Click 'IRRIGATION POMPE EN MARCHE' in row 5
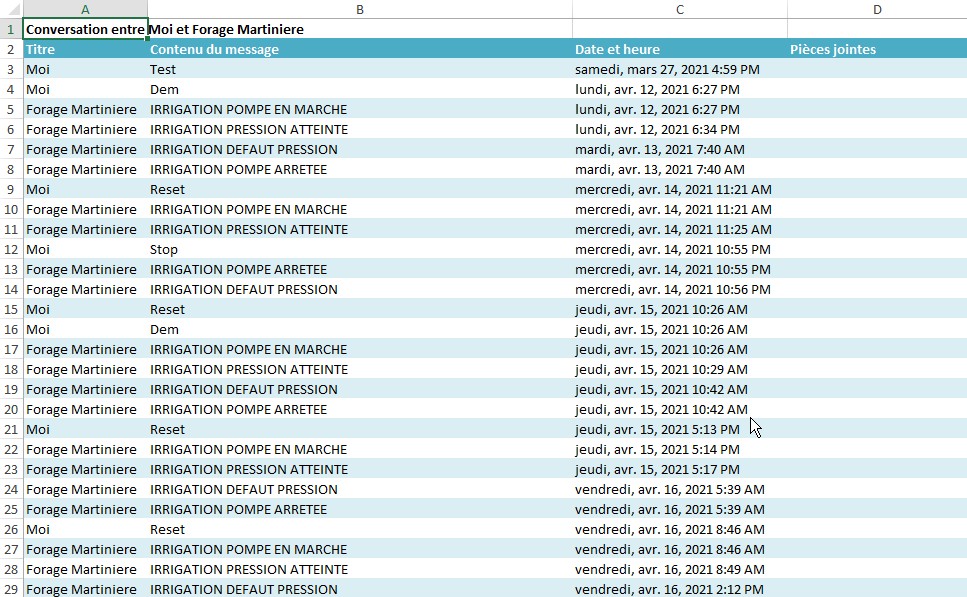The image size is (967, 597). (x=249, y=109)
